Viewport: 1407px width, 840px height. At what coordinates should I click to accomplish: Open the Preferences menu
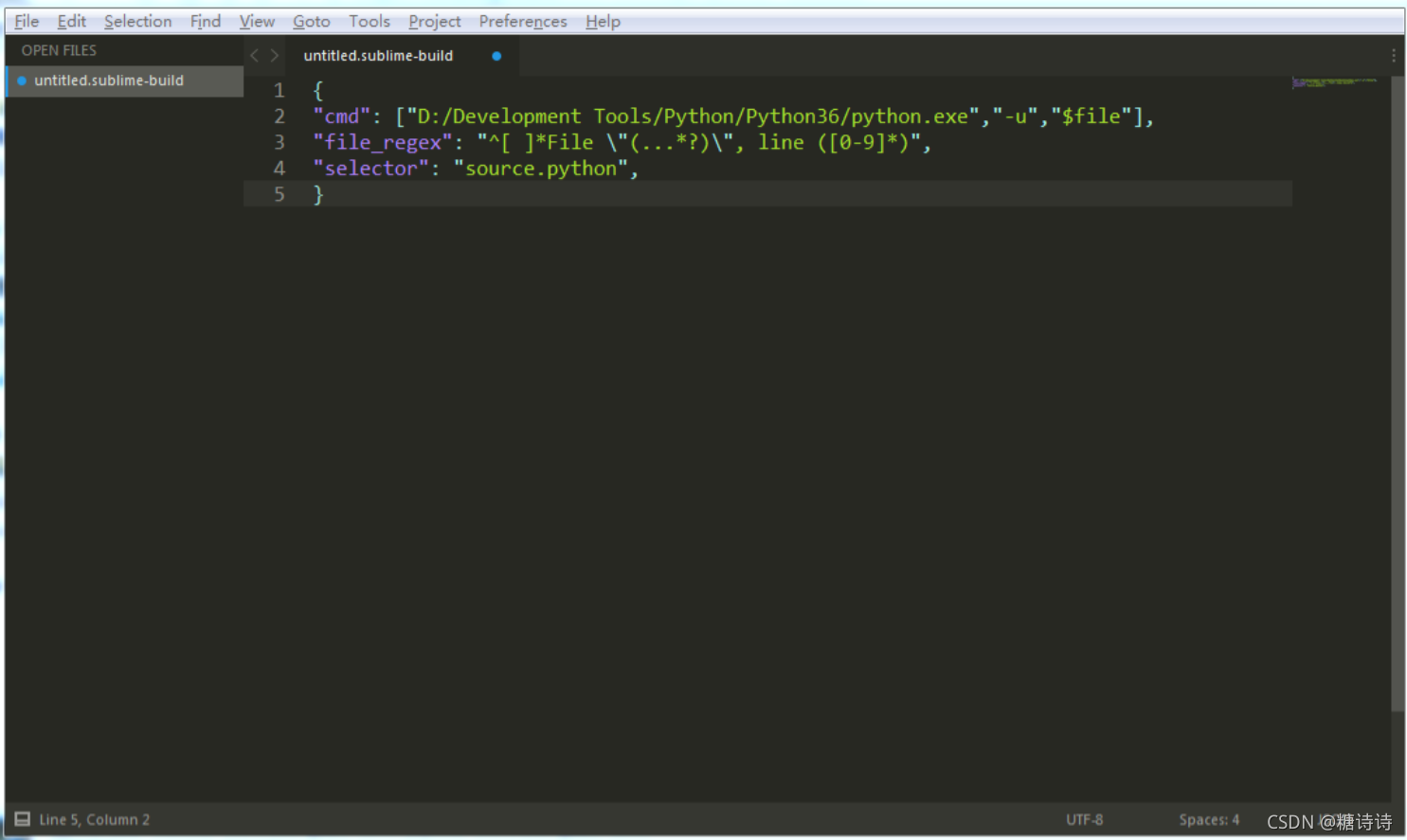click(522, 21)
